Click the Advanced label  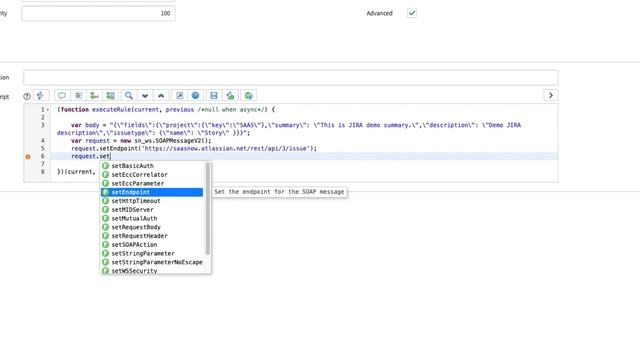point(379,13)
